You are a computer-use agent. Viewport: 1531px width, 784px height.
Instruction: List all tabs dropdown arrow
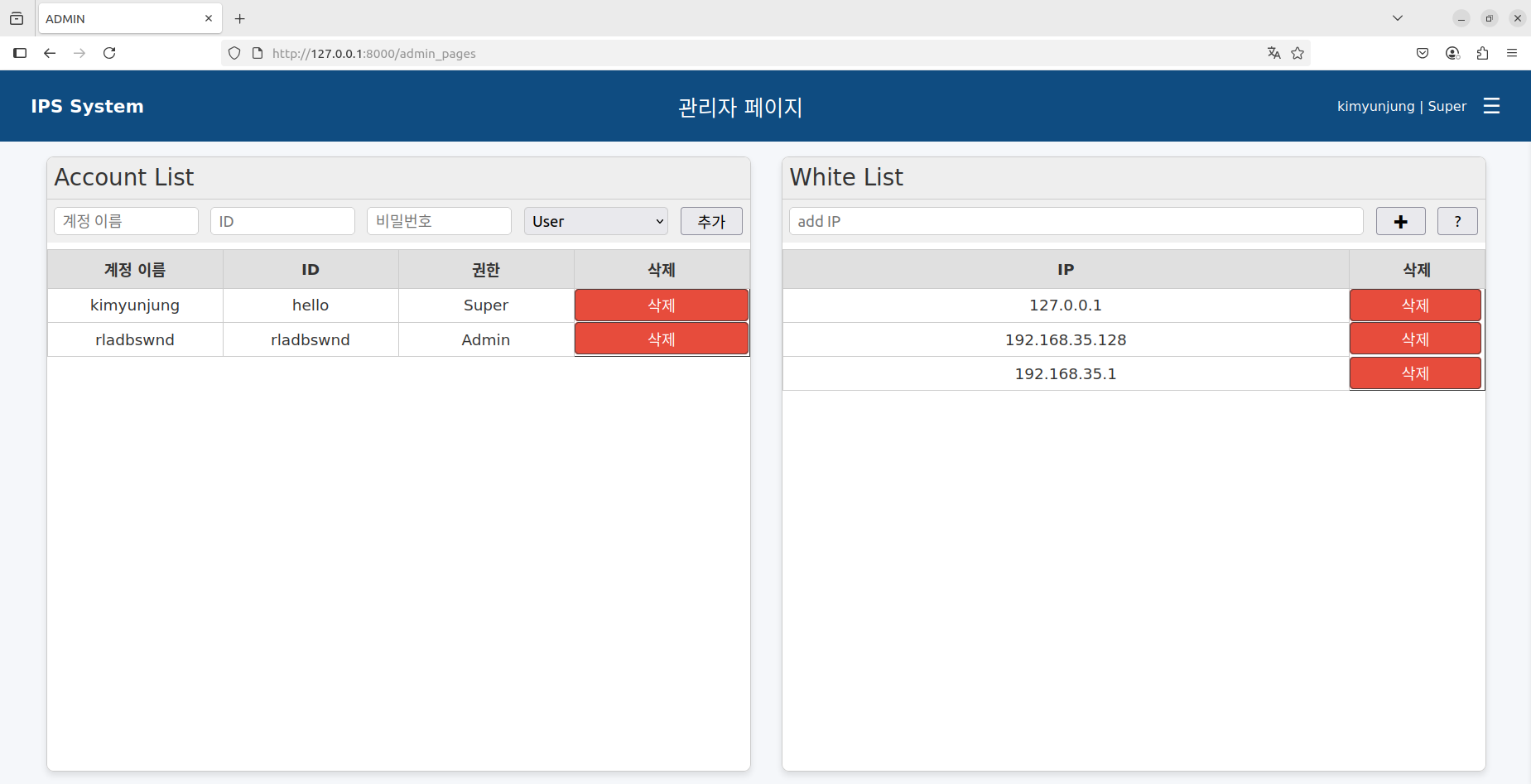coord(1398,18)
